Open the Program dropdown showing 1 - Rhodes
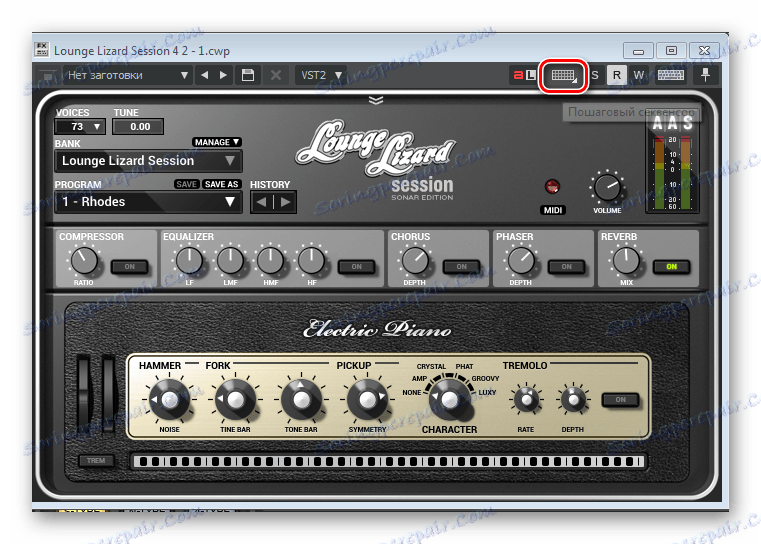 148,202
